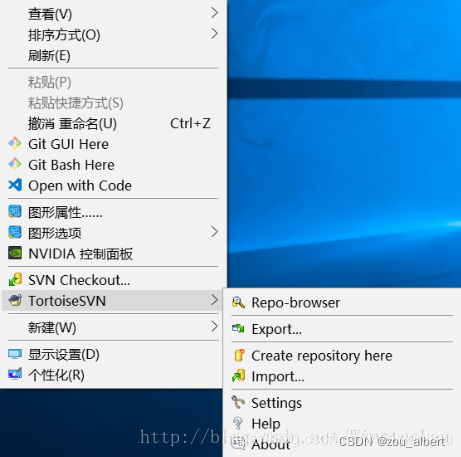
Task: Expand the 新建(W) submenu arrow
Action: tap(215, 326)
